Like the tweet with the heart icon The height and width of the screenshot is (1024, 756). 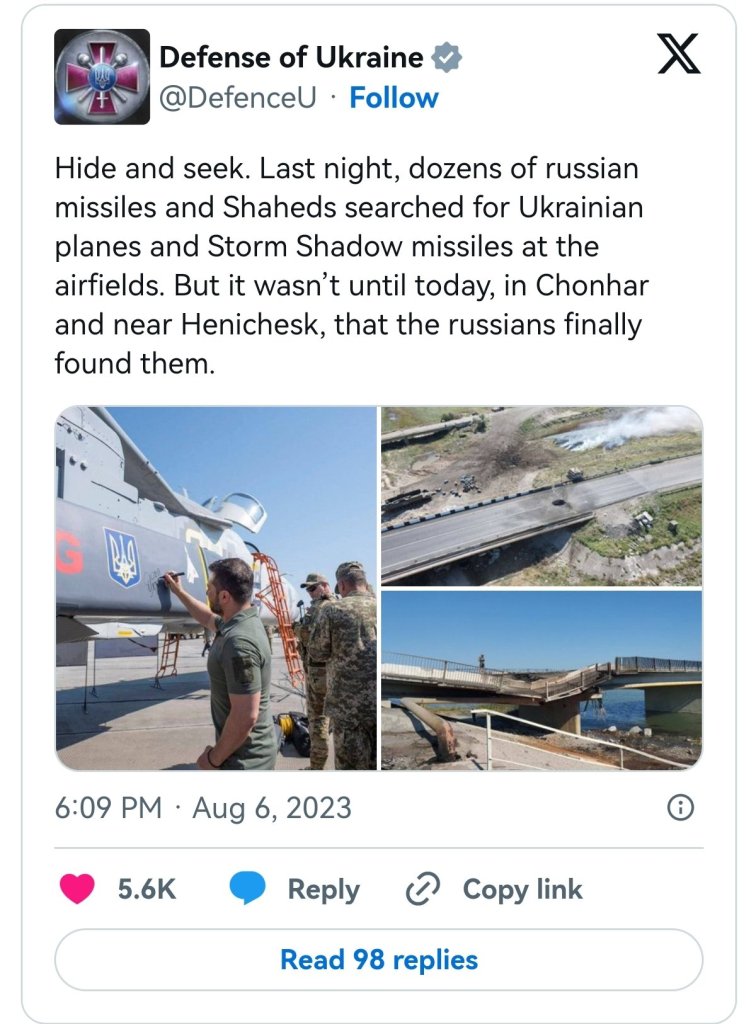click(x=77, y=889)
